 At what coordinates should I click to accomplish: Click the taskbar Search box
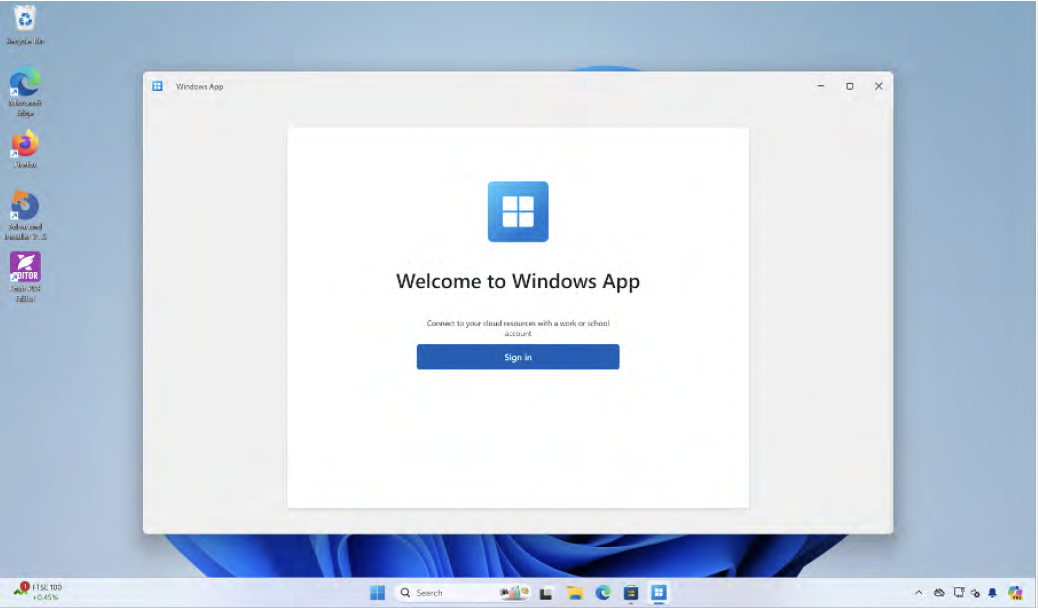(463, 593)
